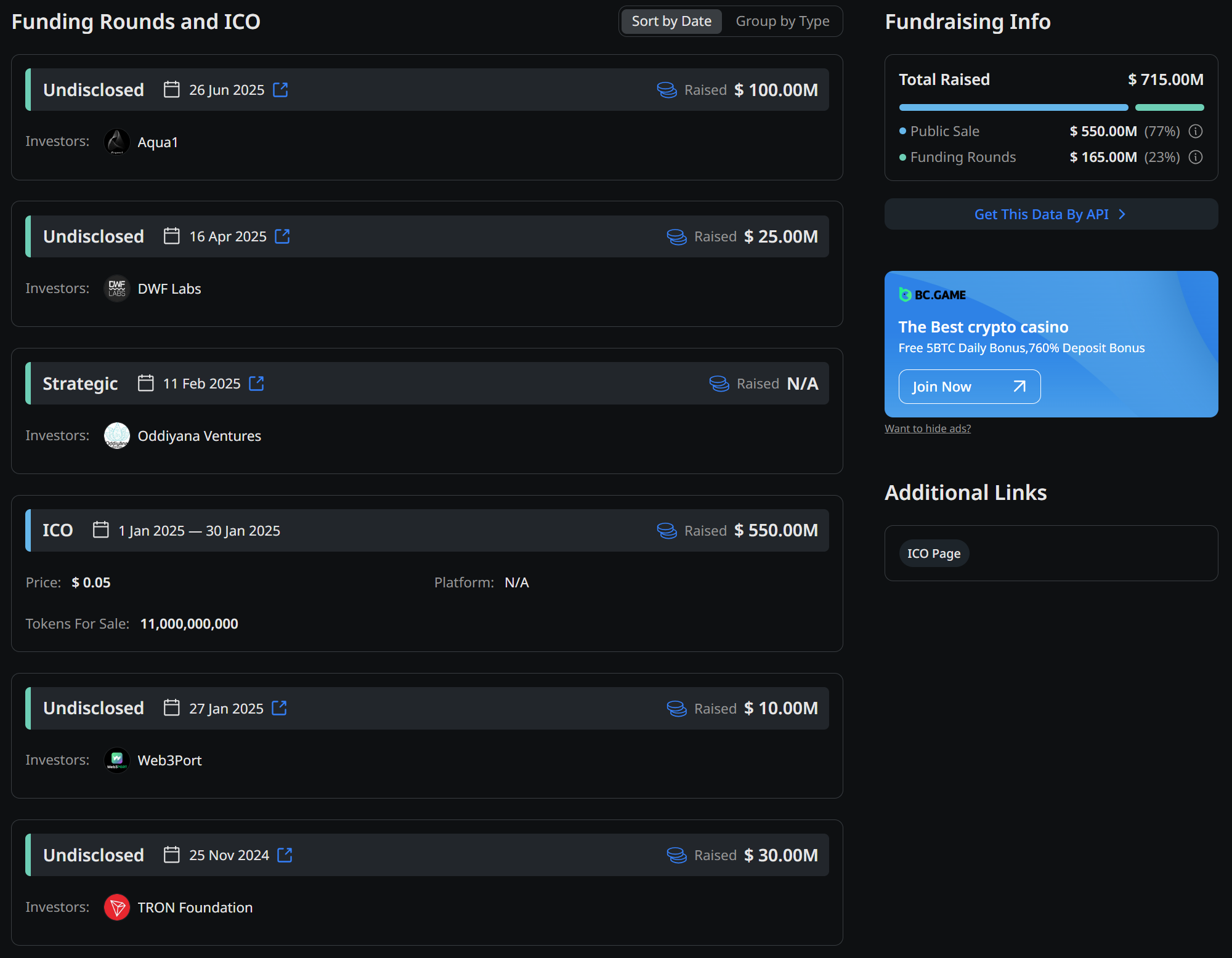1232x958 pixels.
Task: Click the TRON Foundation logo
Action: pos(117,907)
